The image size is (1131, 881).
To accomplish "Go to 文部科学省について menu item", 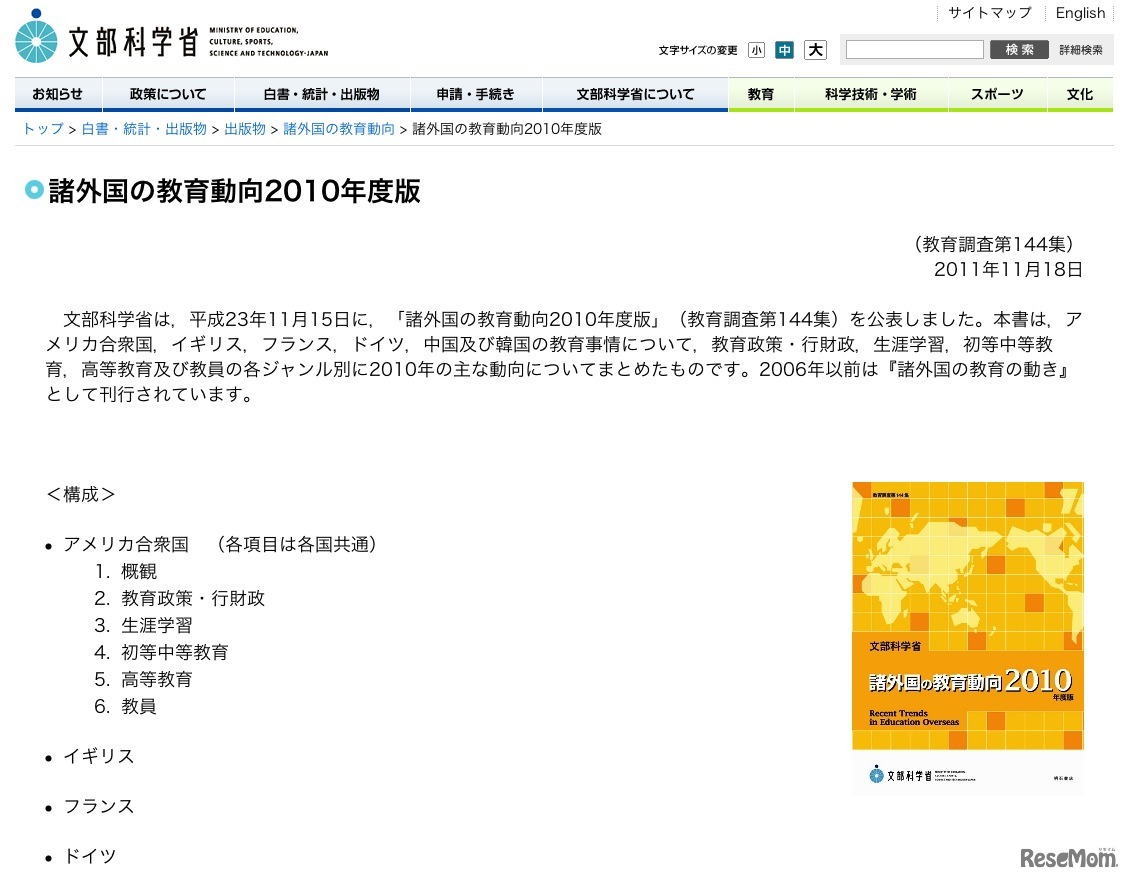I will (635, 94).
